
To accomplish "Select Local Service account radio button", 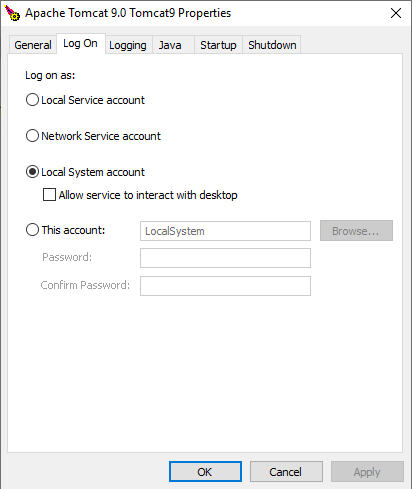I will pyautogui.click(x=32, y=100).
